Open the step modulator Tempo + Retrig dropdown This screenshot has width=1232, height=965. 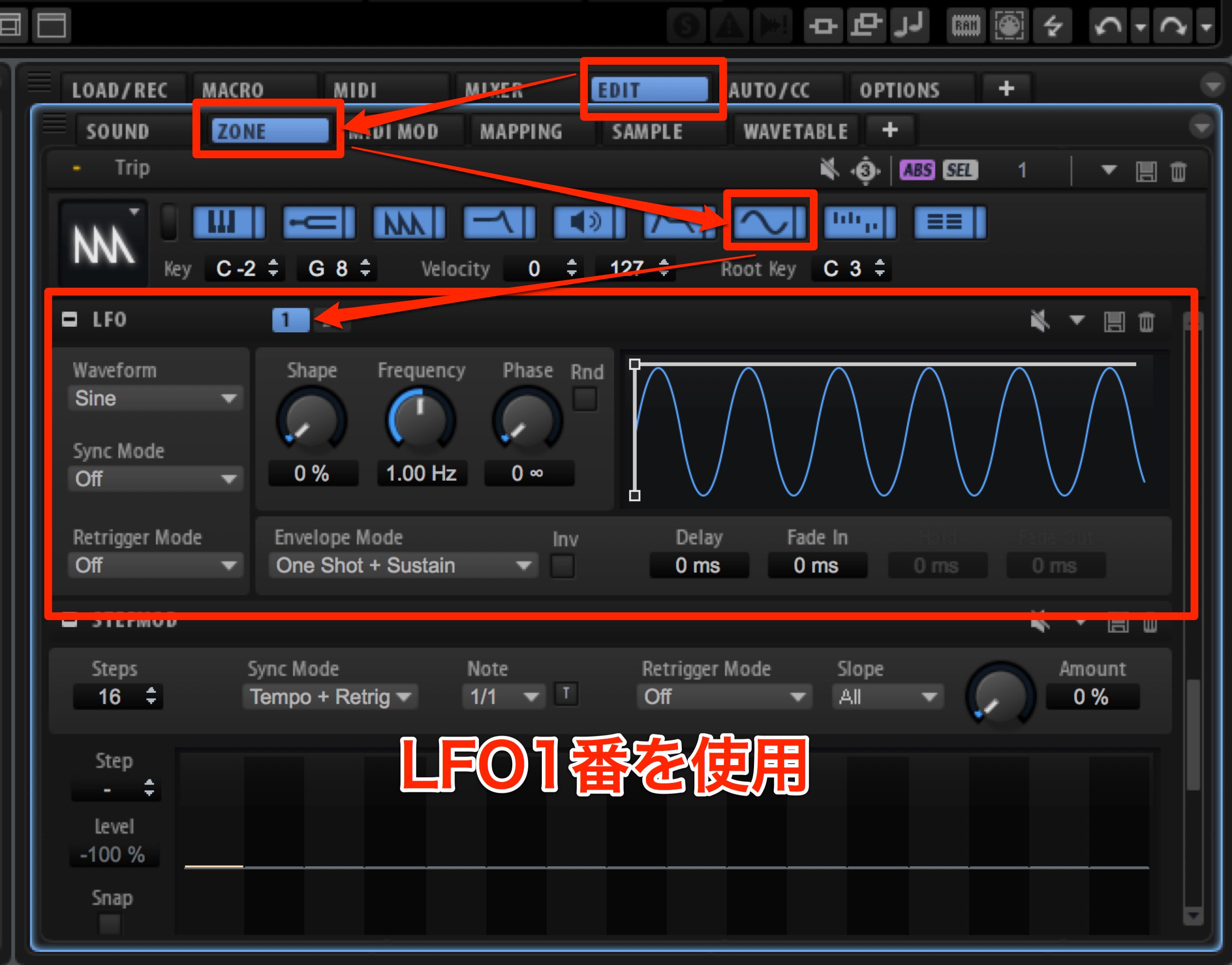(x=331, y=697)
